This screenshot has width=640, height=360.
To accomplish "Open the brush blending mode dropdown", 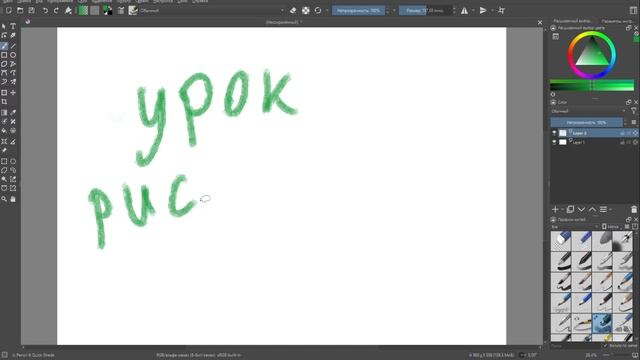I will (211, 11).
